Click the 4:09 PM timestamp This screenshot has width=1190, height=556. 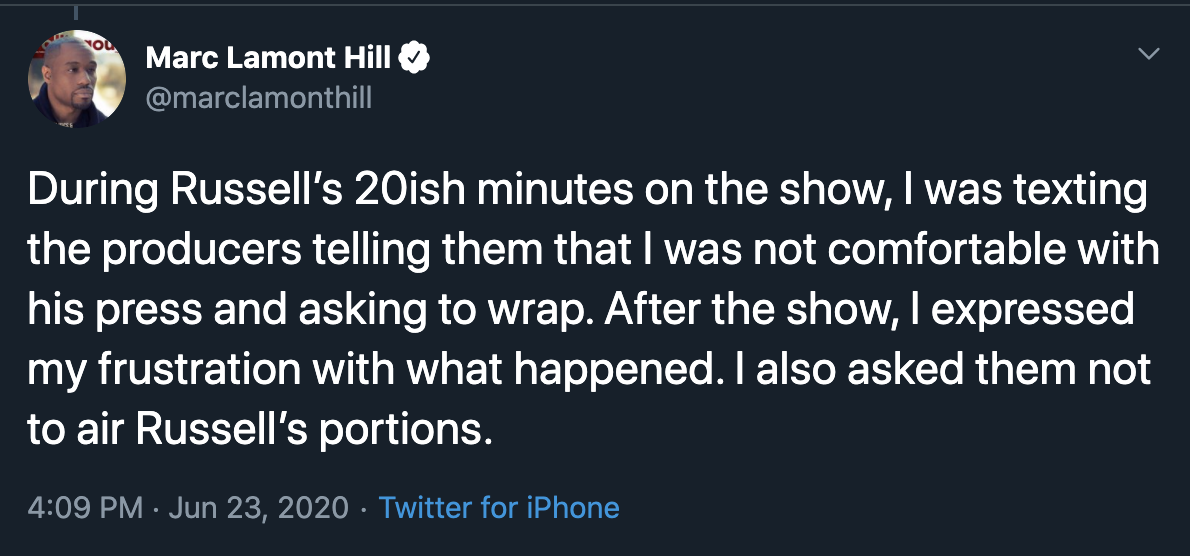[86, 507]
